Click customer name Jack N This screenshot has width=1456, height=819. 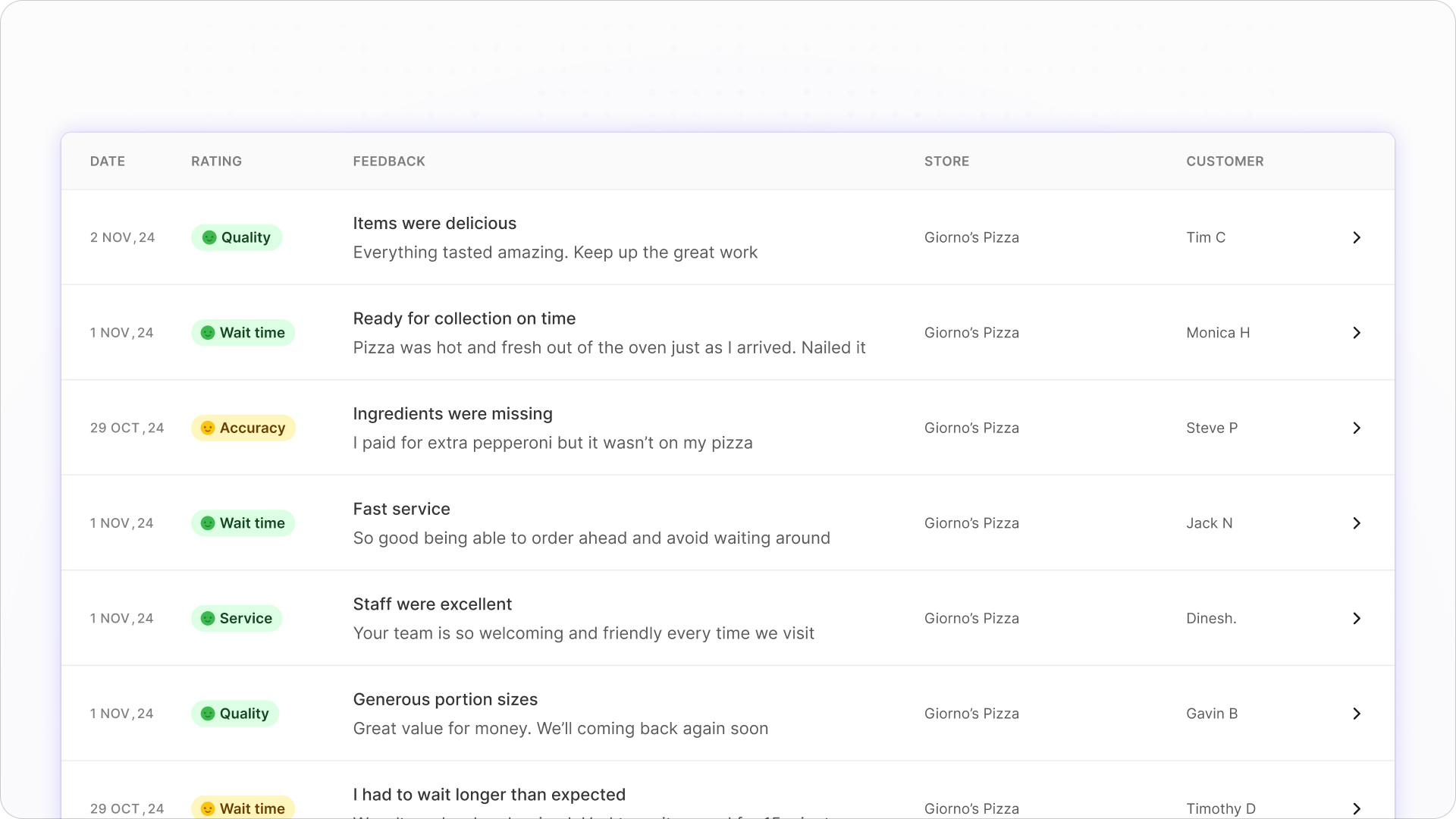pyautogui.click(x=1210, y=523)
